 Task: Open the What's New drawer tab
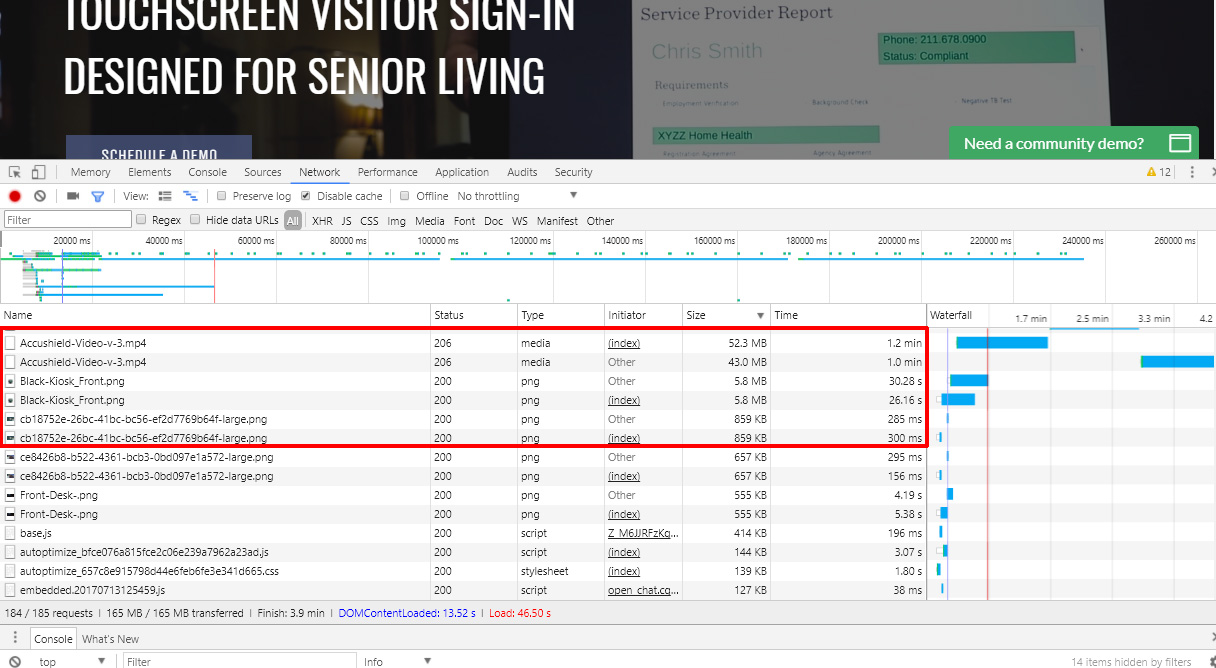point(110,639)
